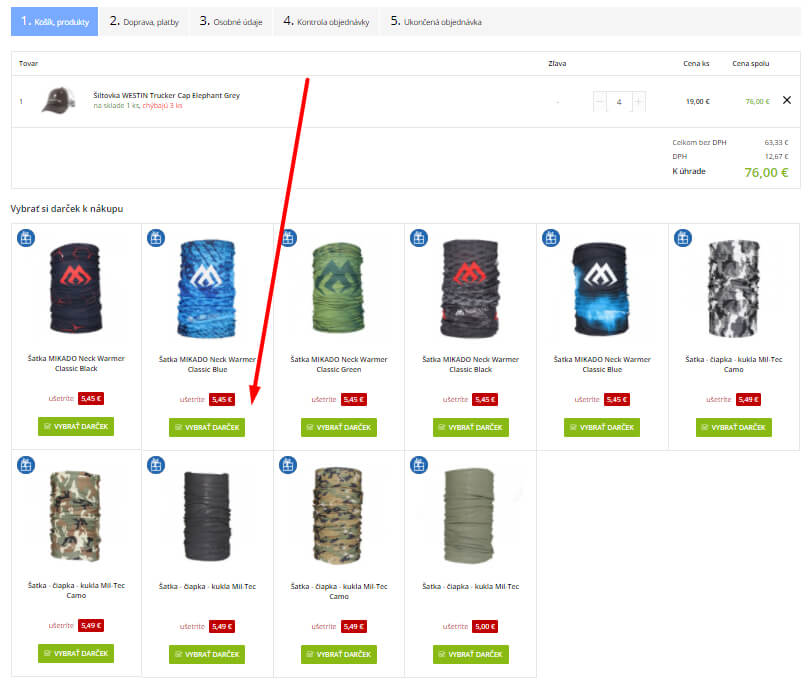Remove WESTIN Trucker Cap from cart
810x685 pixels.
pyautogui.click(x=787, y=100)
